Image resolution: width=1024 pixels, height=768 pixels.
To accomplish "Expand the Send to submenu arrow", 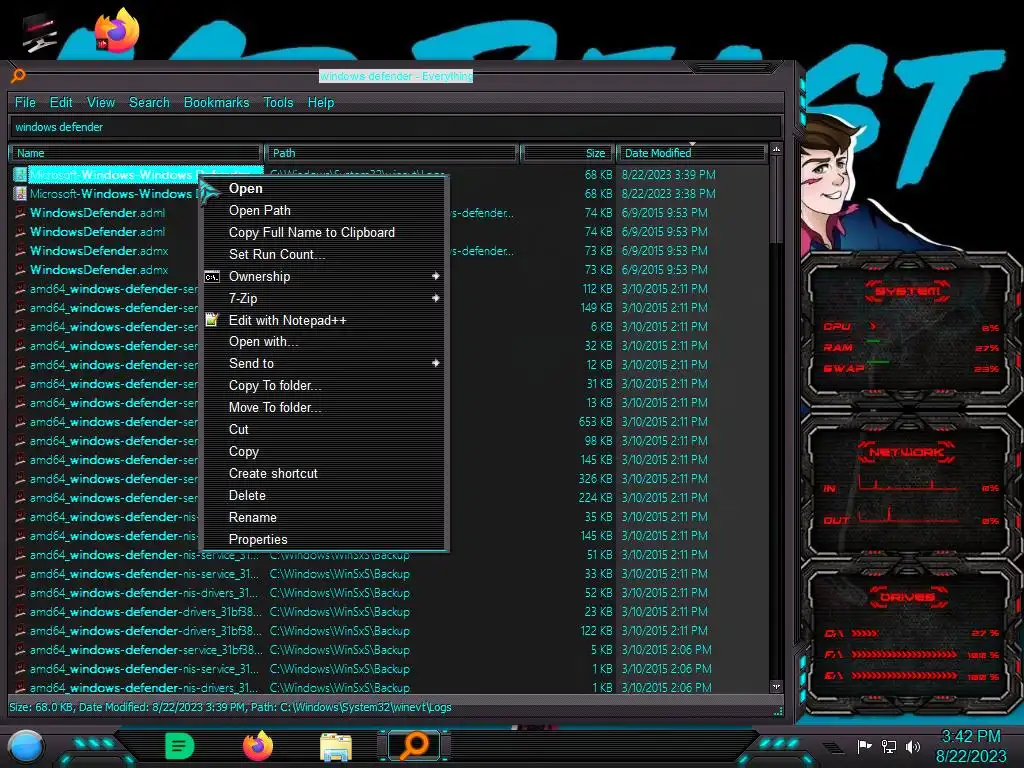I will click(435, 363).
